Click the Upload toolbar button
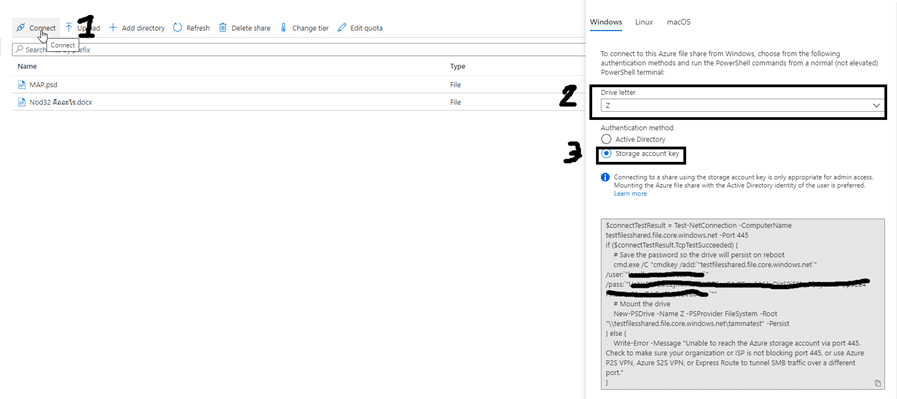Viewport: 897px width, 399px height. point(82,27)
